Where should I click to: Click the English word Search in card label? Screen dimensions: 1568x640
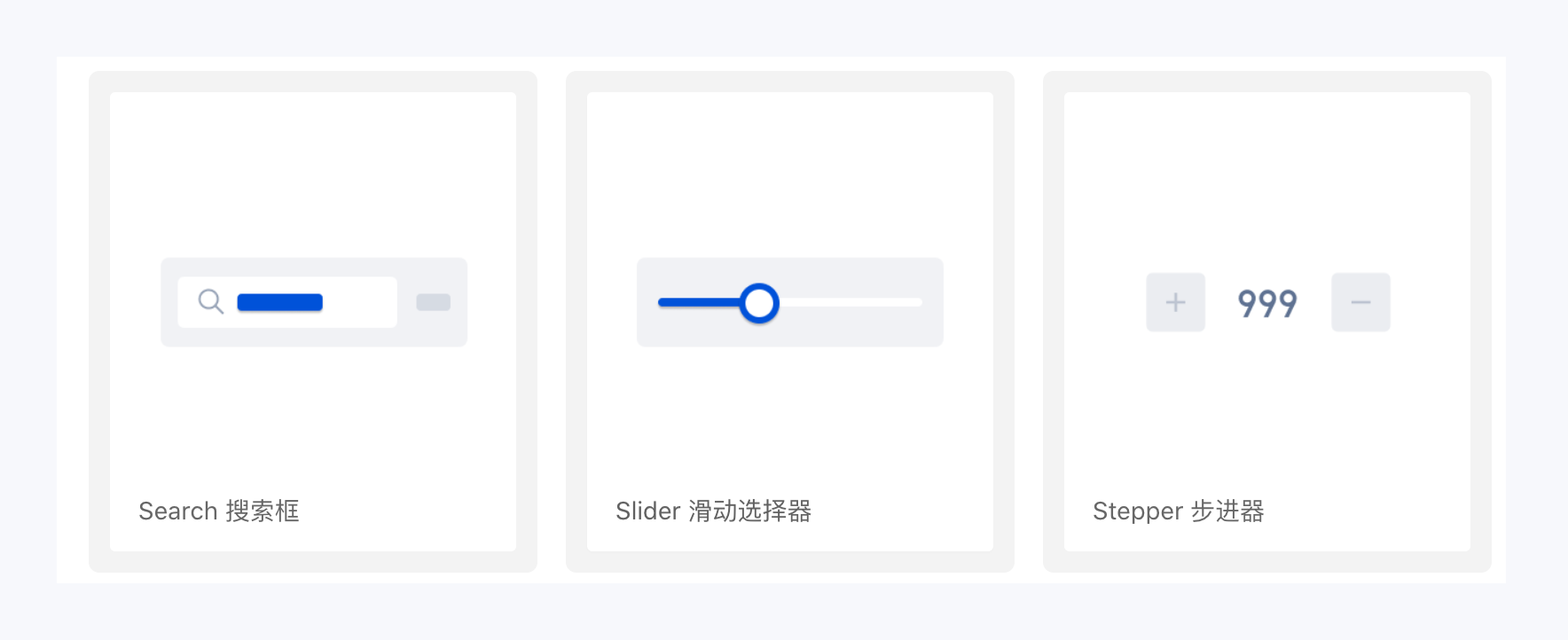click(x=178, y=511)
